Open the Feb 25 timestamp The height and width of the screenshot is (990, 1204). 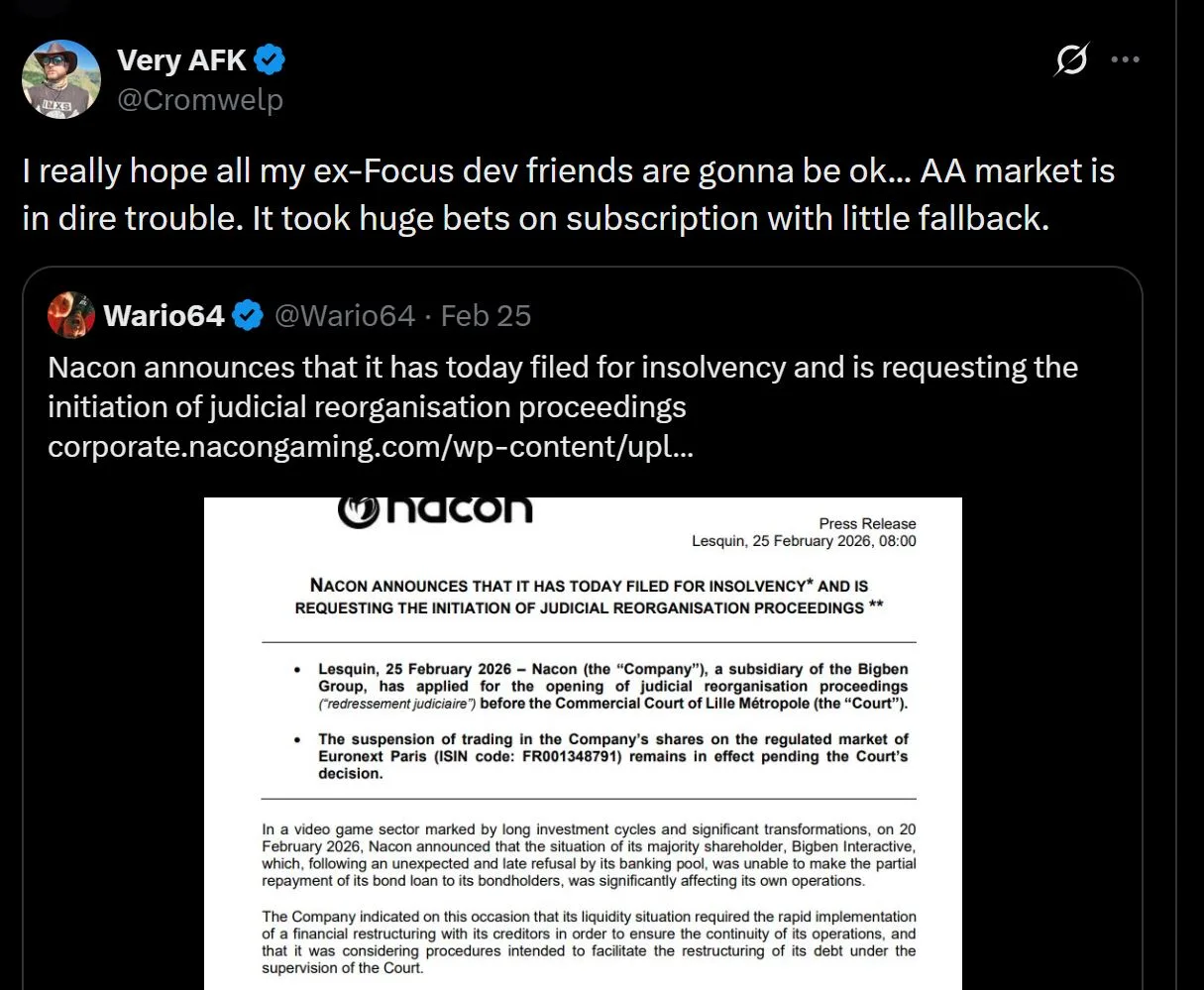[486, 316]
